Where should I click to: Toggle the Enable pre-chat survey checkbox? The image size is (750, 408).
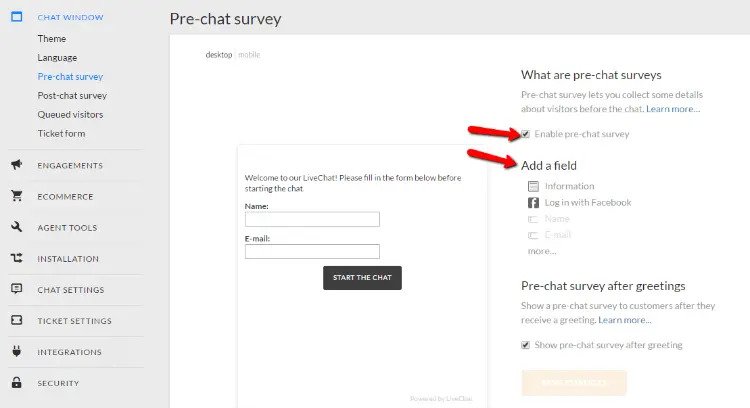[526, 134]
